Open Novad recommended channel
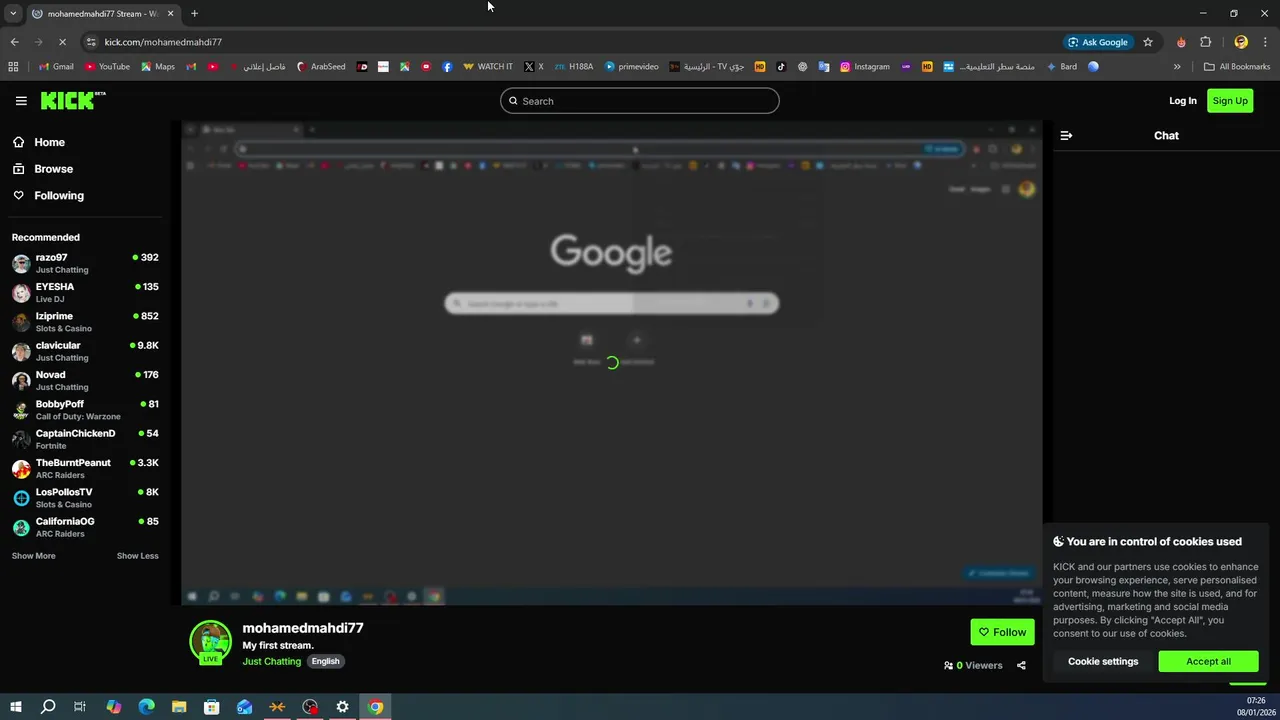The width and height of the screenshot is (1280, 720). (86, 380)
